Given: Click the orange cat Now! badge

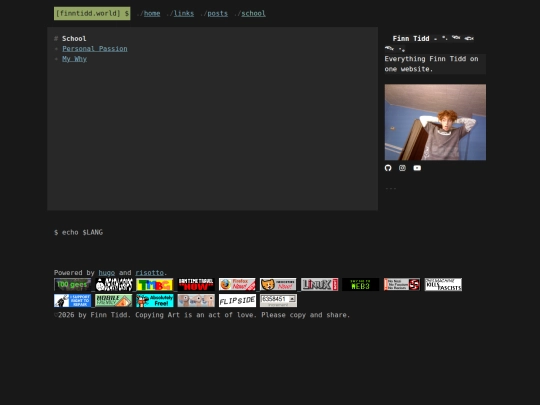Looking at the screenshot, I should [x=278, y=284].
